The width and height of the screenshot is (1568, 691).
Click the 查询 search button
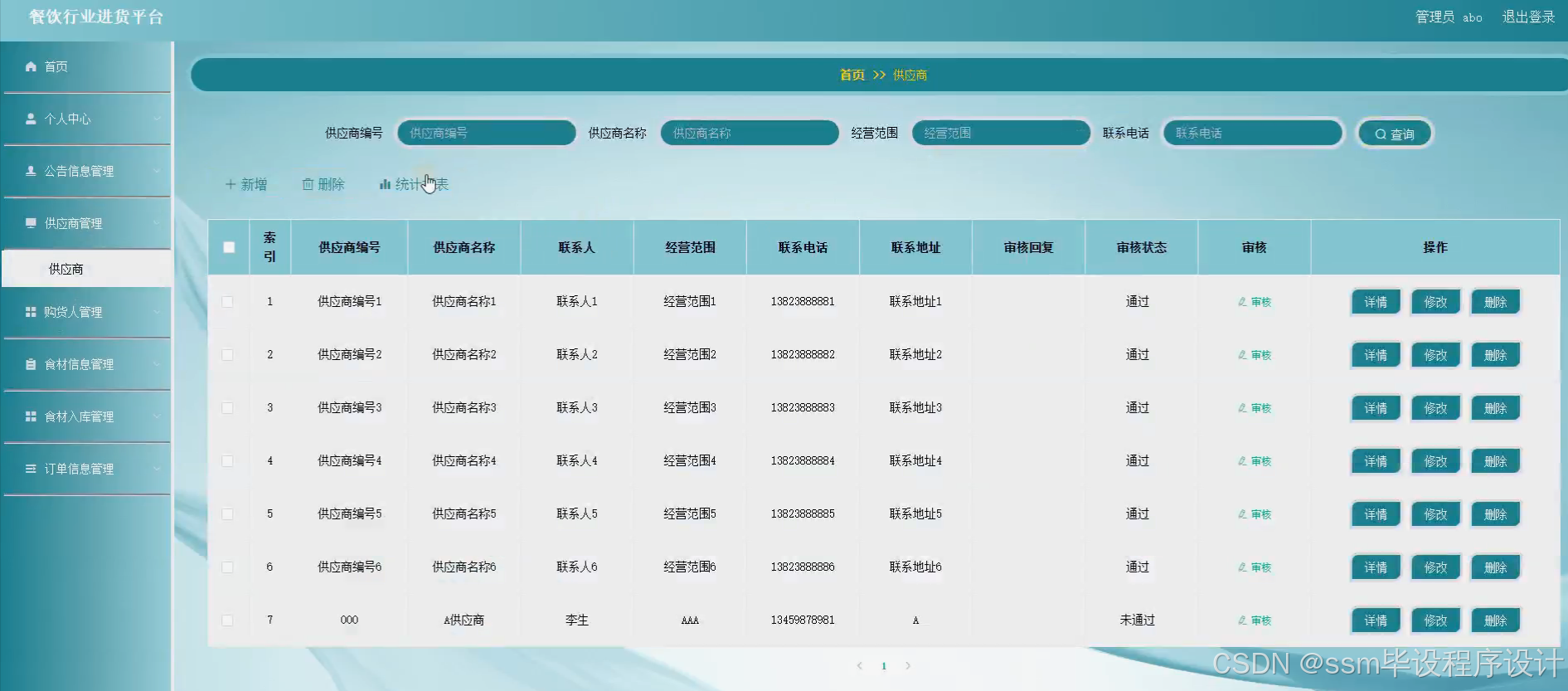coord(1395,134)
